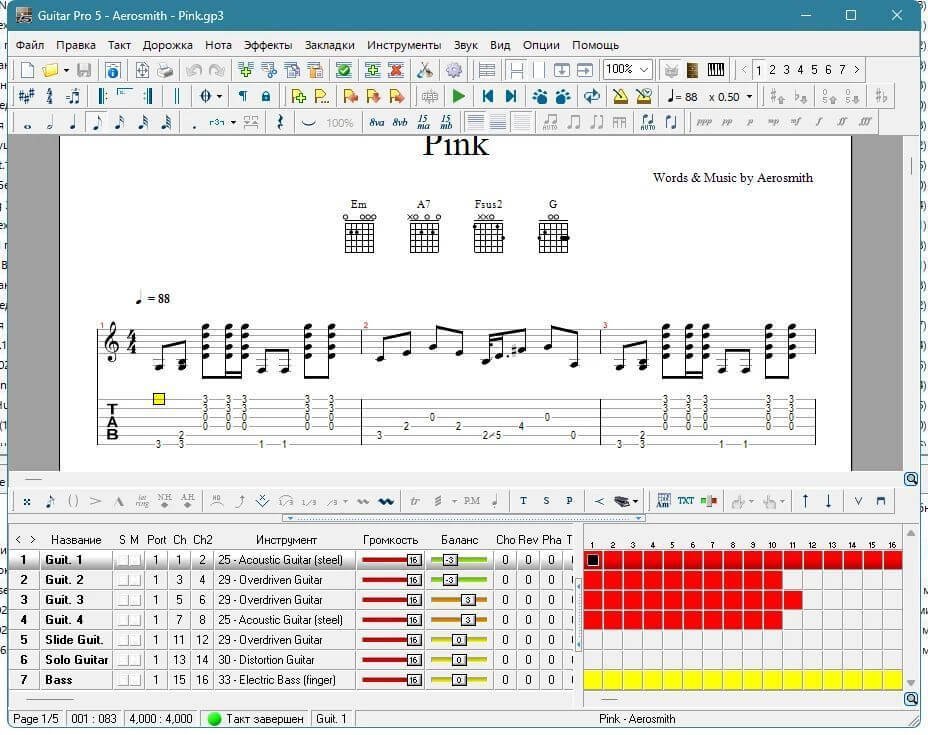
Task: Toggle Mute box for Slide Guit.
Action: 135,640
